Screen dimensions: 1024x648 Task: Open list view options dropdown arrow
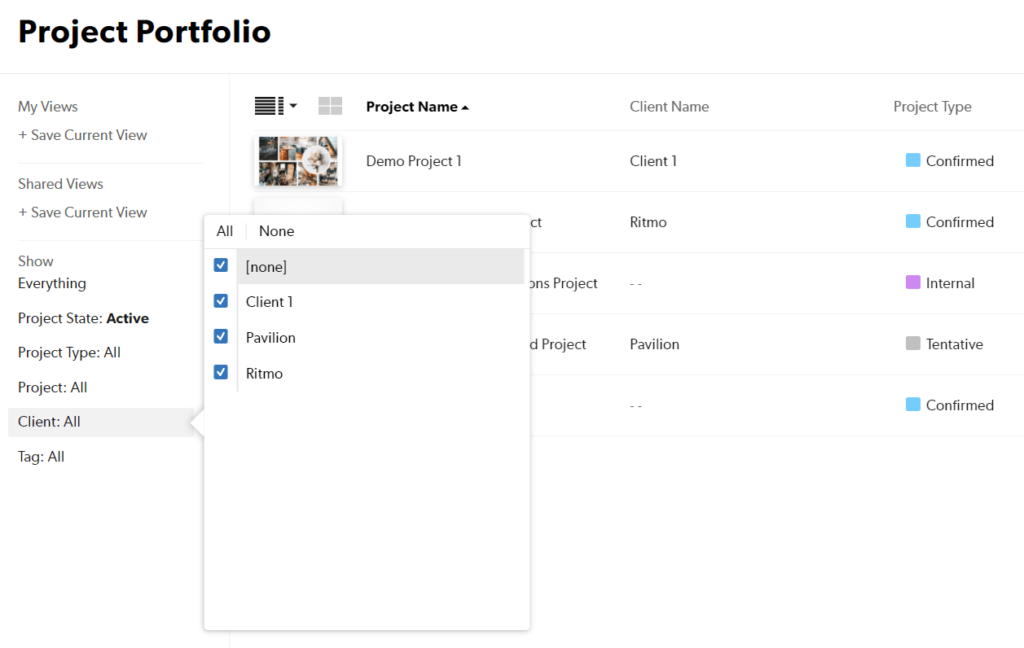[x=293, y=105]
